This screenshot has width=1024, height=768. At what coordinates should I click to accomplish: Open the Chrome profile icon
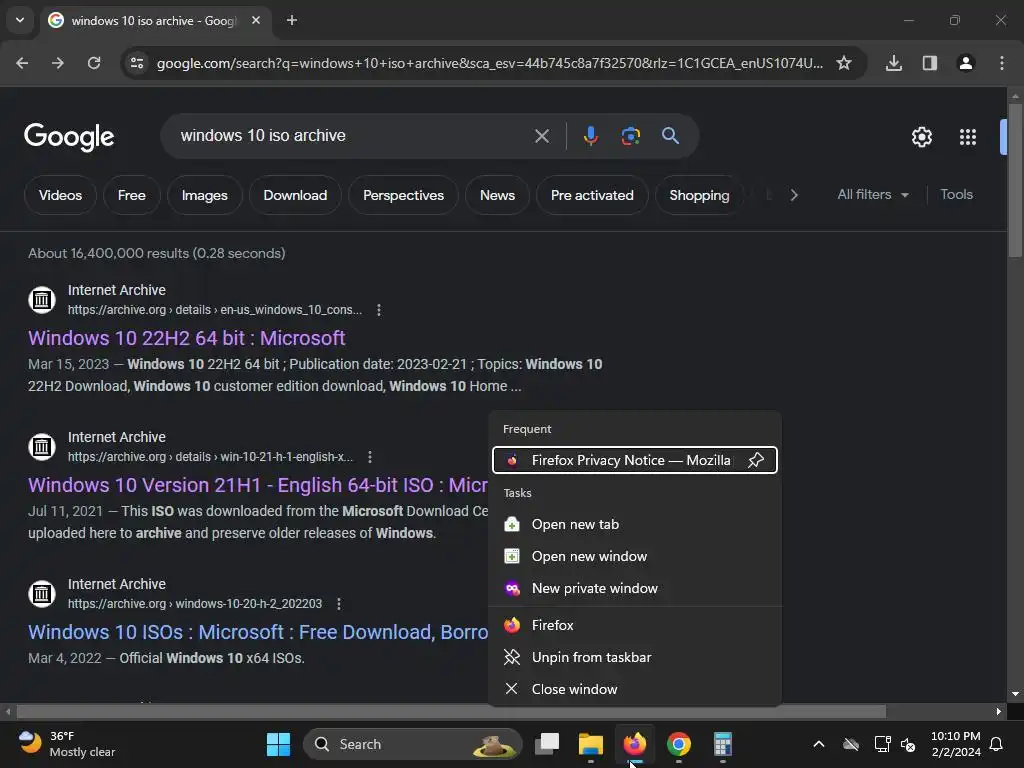[965, 63]
